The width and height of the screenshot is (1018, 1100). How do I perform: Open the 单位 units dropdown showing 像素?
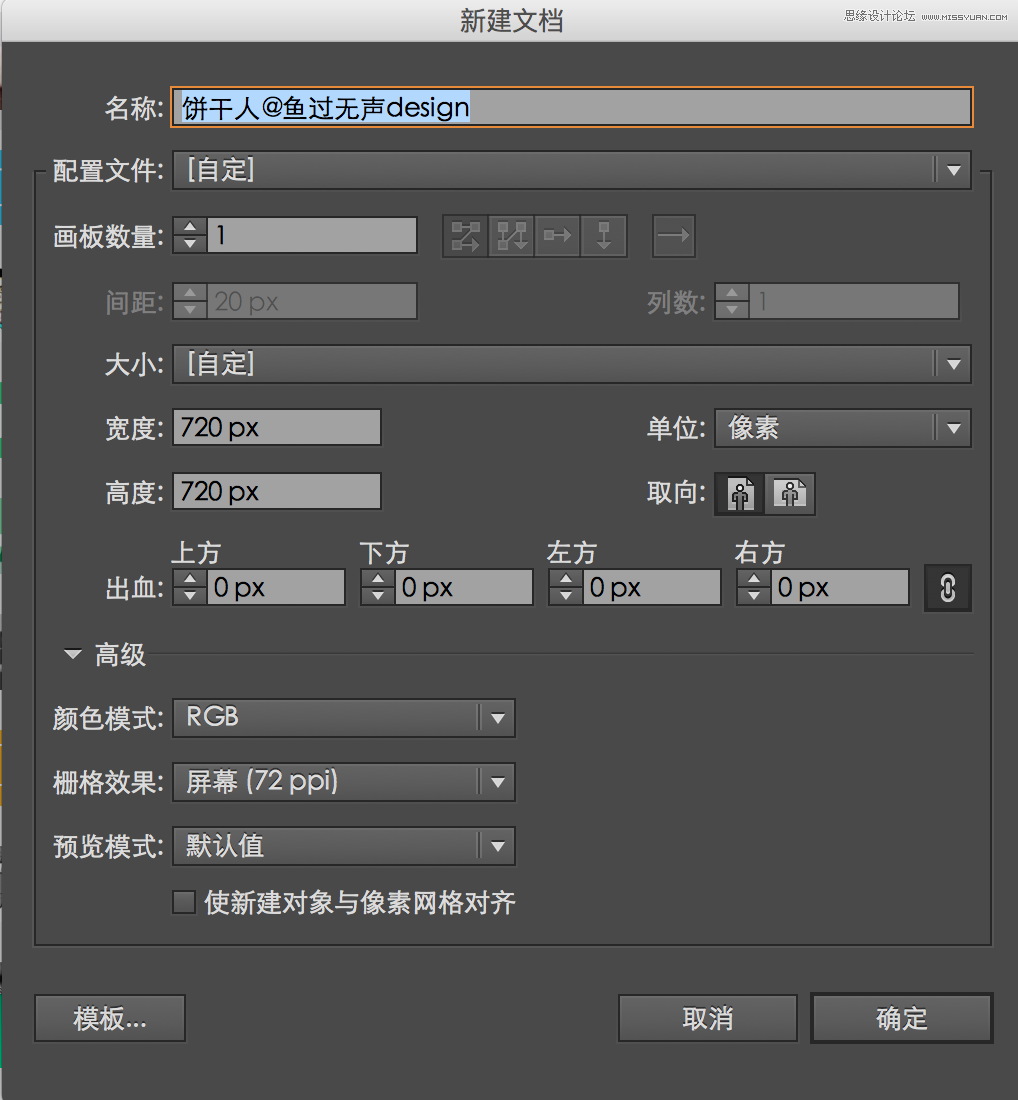[953, 428]
